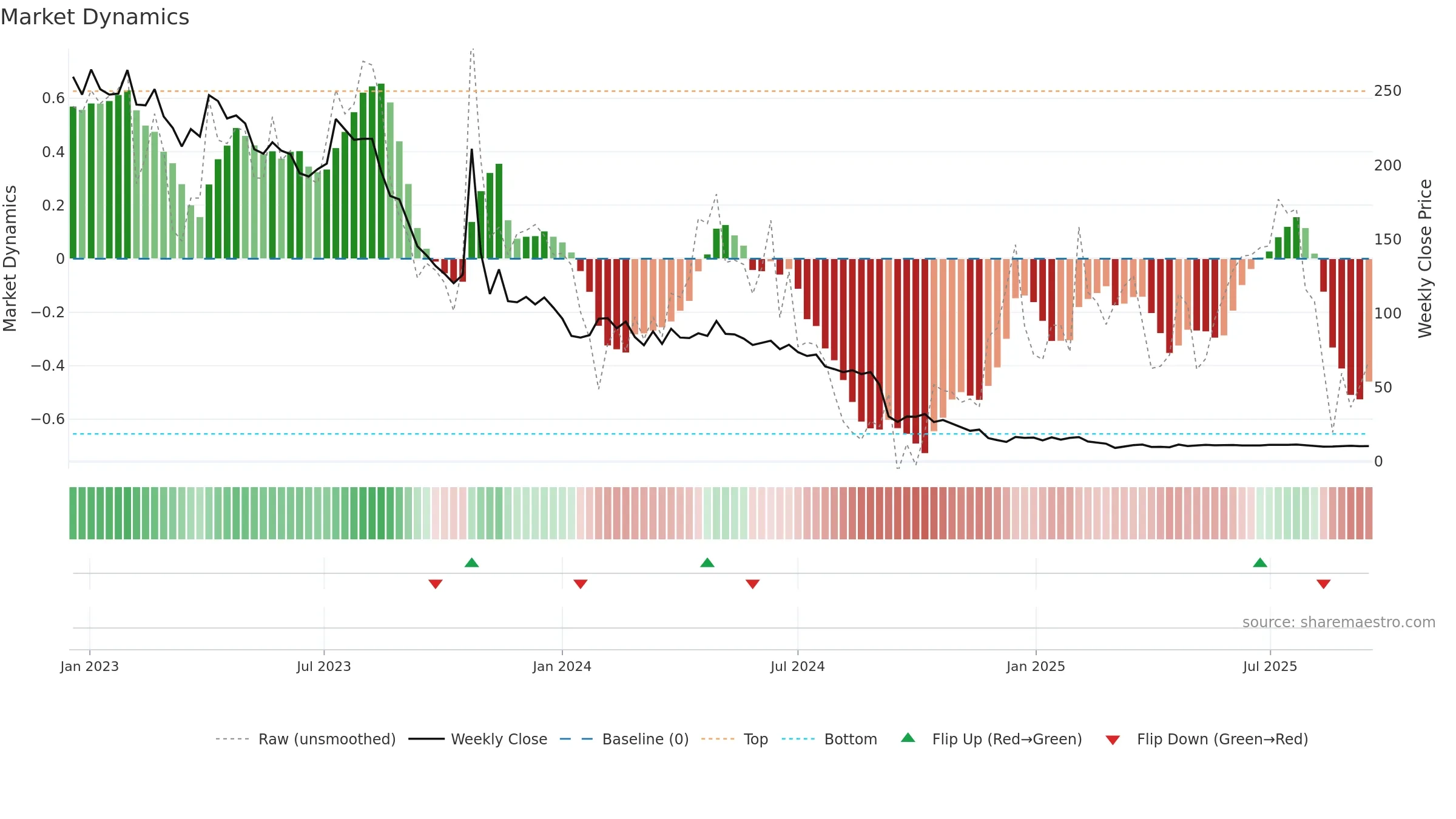Screen dimensions: 1456x819
Task: Click the 50 tick on the price axis
Action: point(1383,387)
